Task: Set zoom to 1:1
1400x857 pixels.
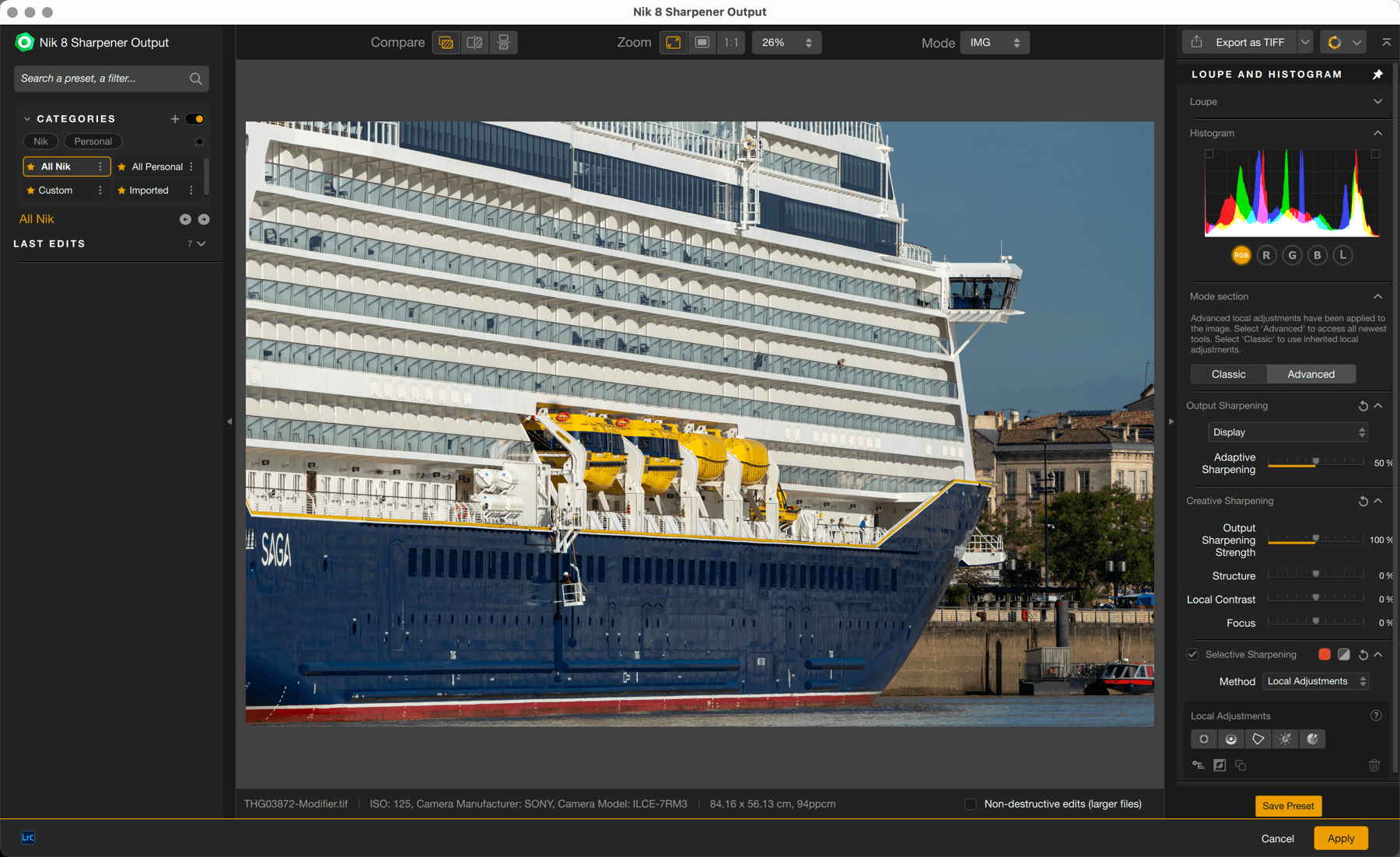Action: tap(731, 43)
